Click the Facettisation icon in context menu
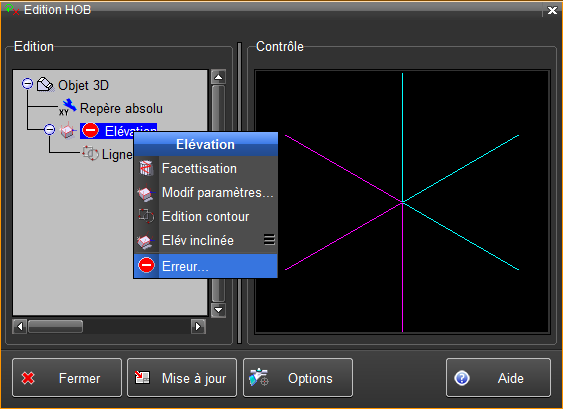The image size is (563, 409). coord(146,168)
